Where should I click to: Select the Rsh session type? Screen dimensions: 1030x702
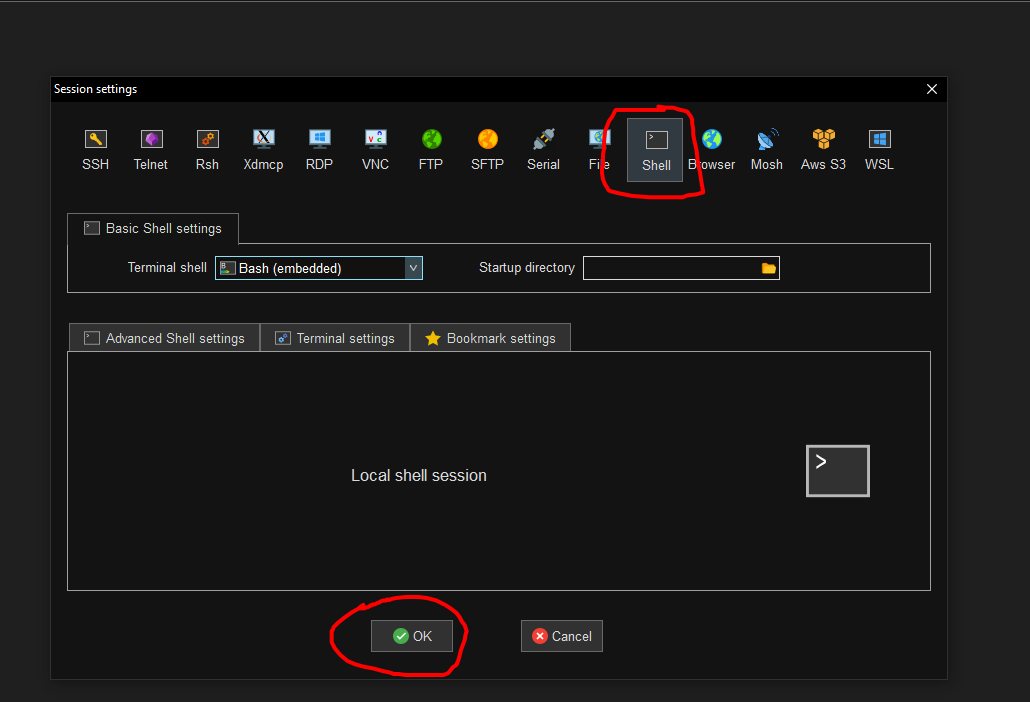(207, 149)
